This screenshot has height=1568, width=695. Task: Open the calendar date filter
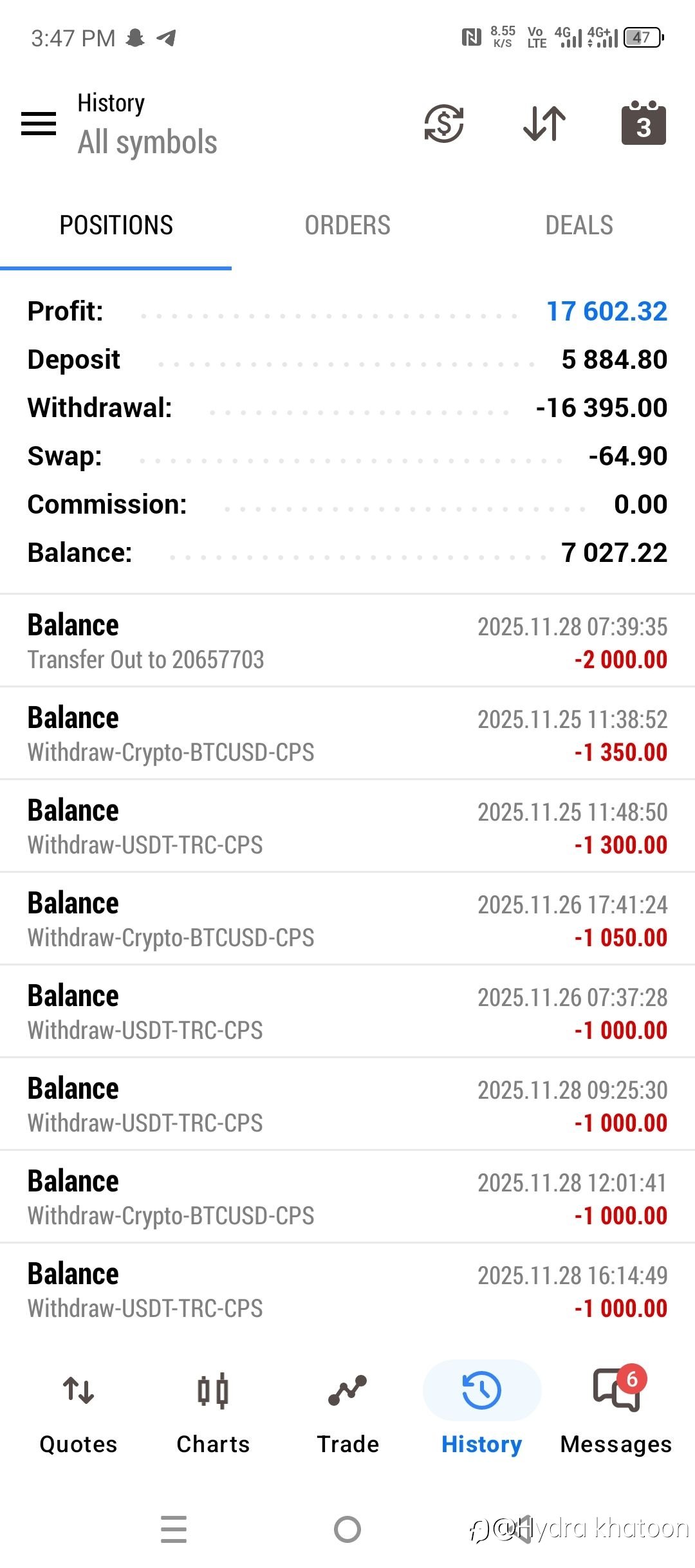pyautogui.click(x=644, y=123)
